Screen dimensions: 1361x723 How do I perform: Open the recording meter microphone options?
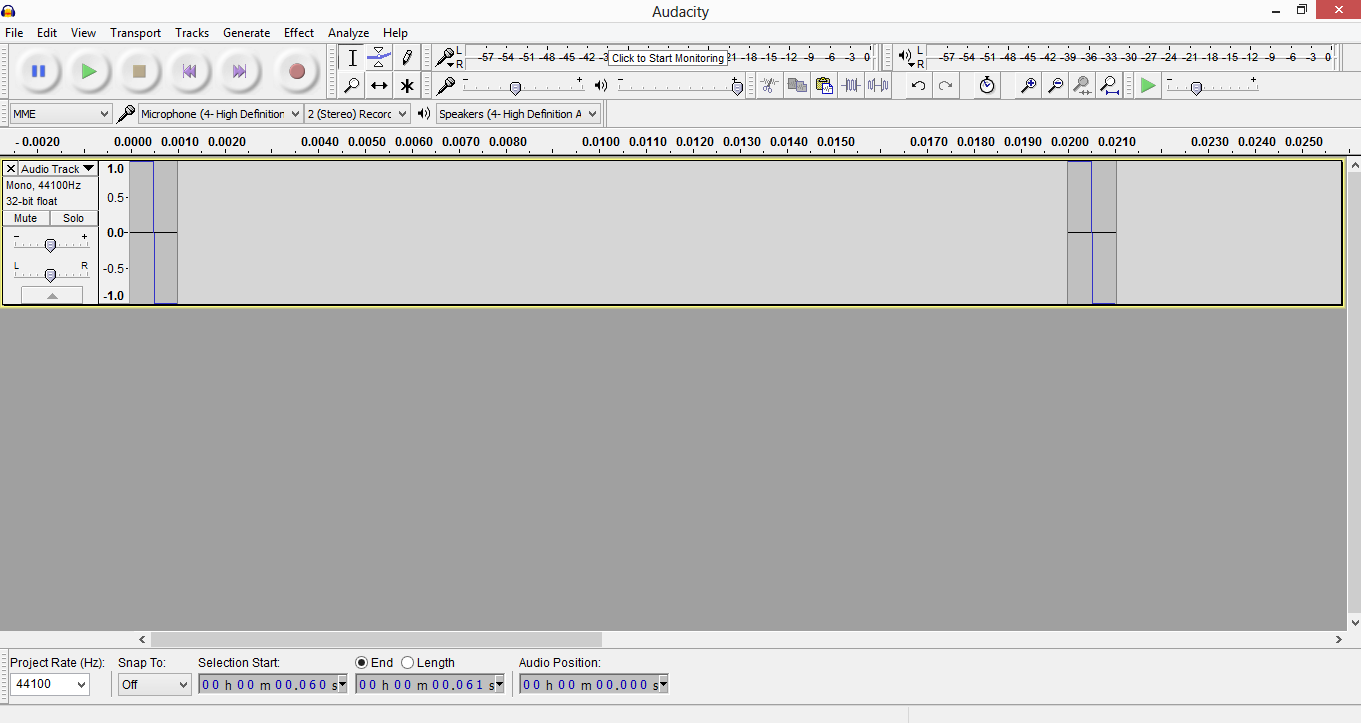click(x=447, y=58)
